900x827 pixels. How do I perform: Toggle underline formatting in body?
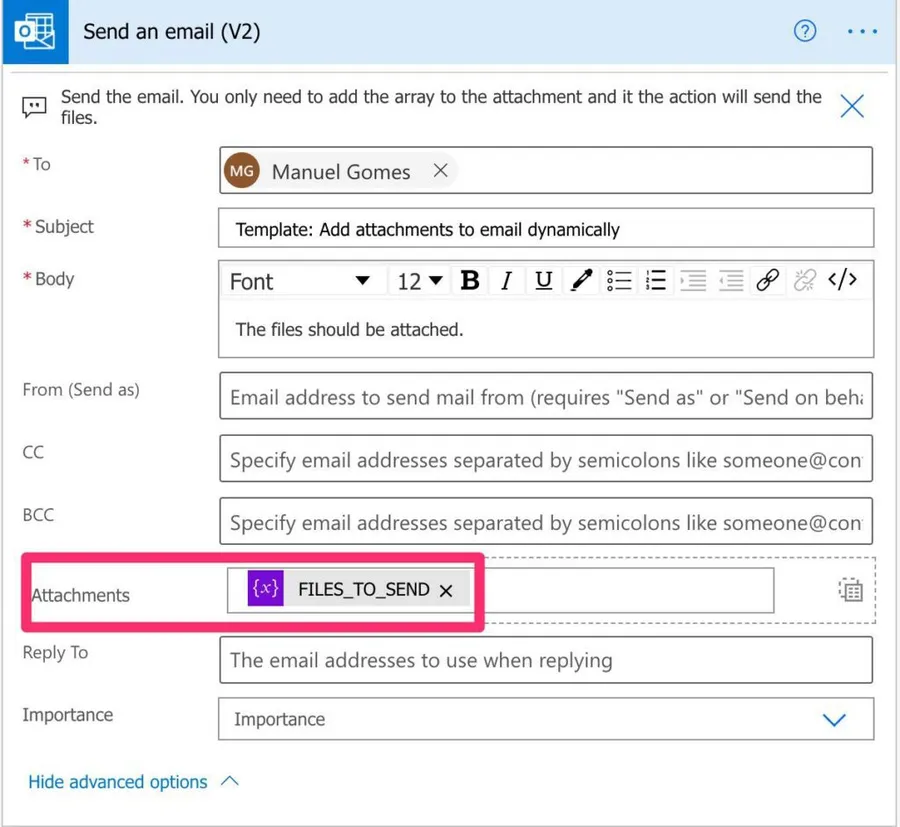click(543, 281)
